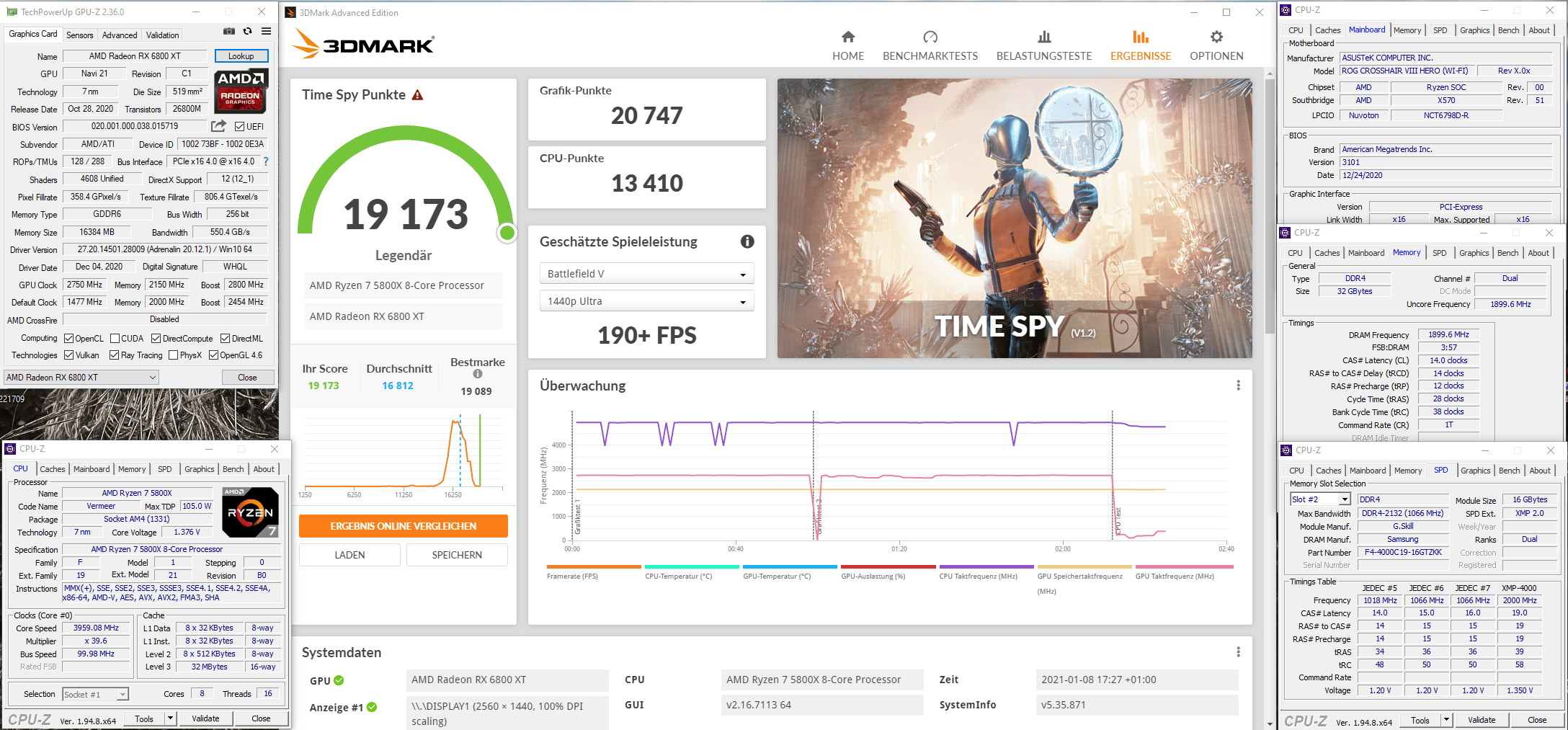Click the Tools dropdown arrow in CPU-Z SPD window
The height and width of the screenshot is (730, 1568).
[1446, 720]
